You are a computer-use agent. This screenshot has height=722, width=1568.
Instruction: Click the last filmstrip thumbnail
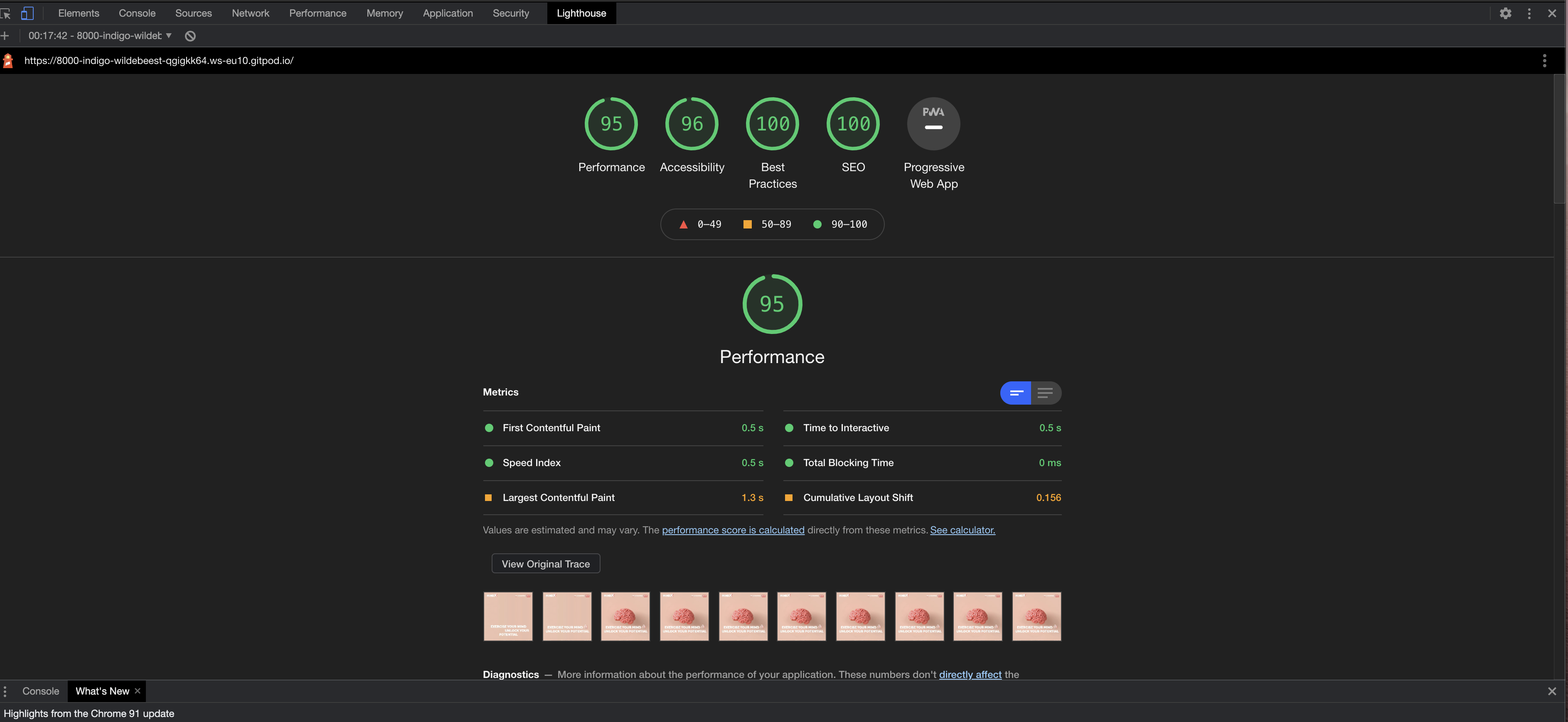1036,616
